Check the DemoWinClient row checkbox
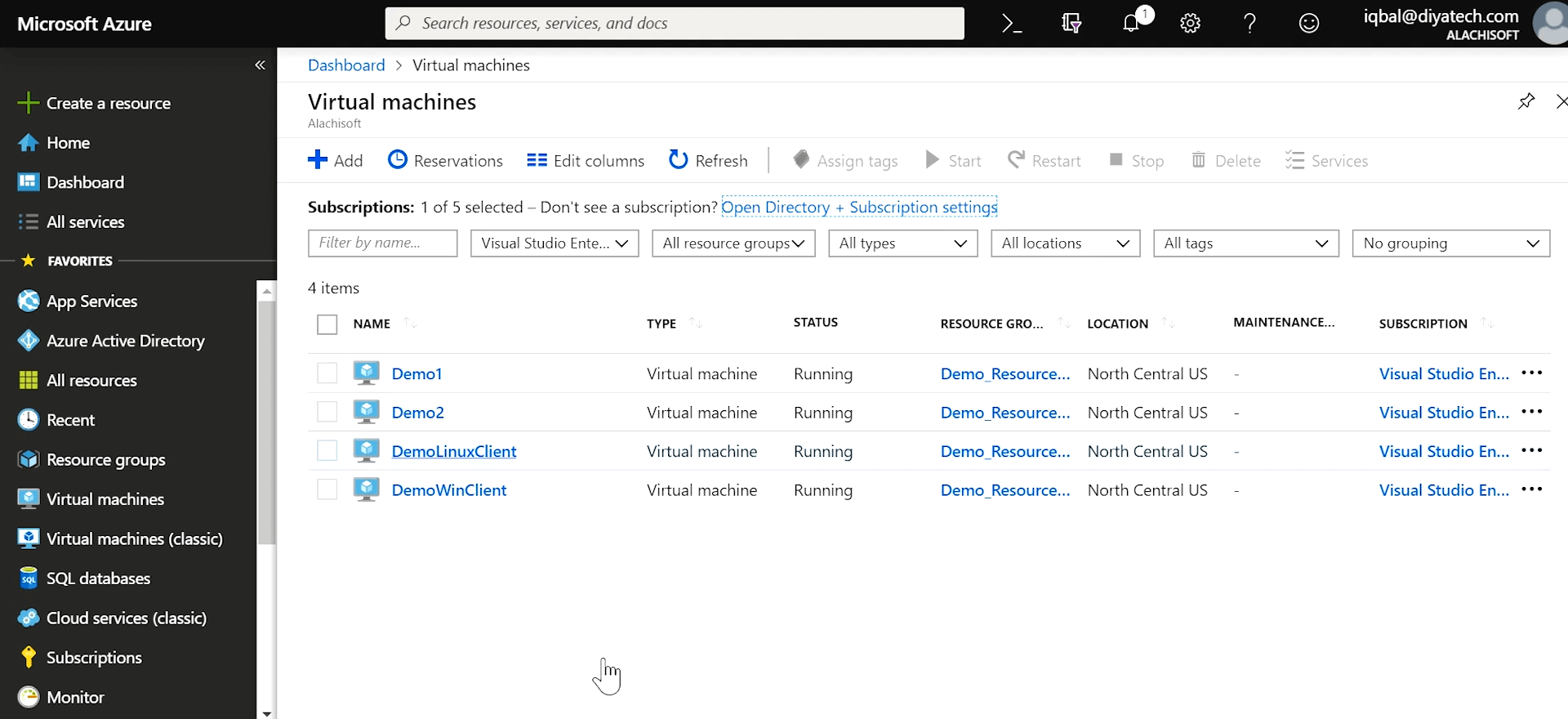1568x719 pixels. pyautogui.click(x=327, y=489)
